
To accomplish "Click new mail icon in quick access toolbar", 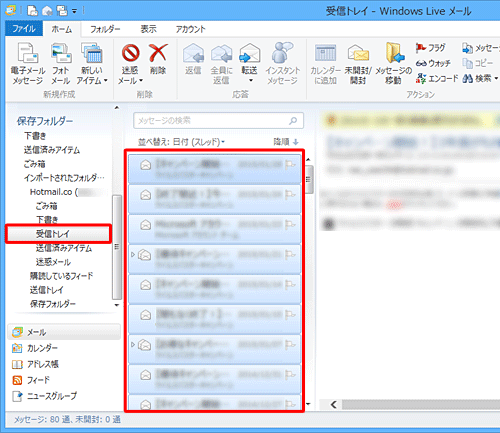I will pos(33,11).
